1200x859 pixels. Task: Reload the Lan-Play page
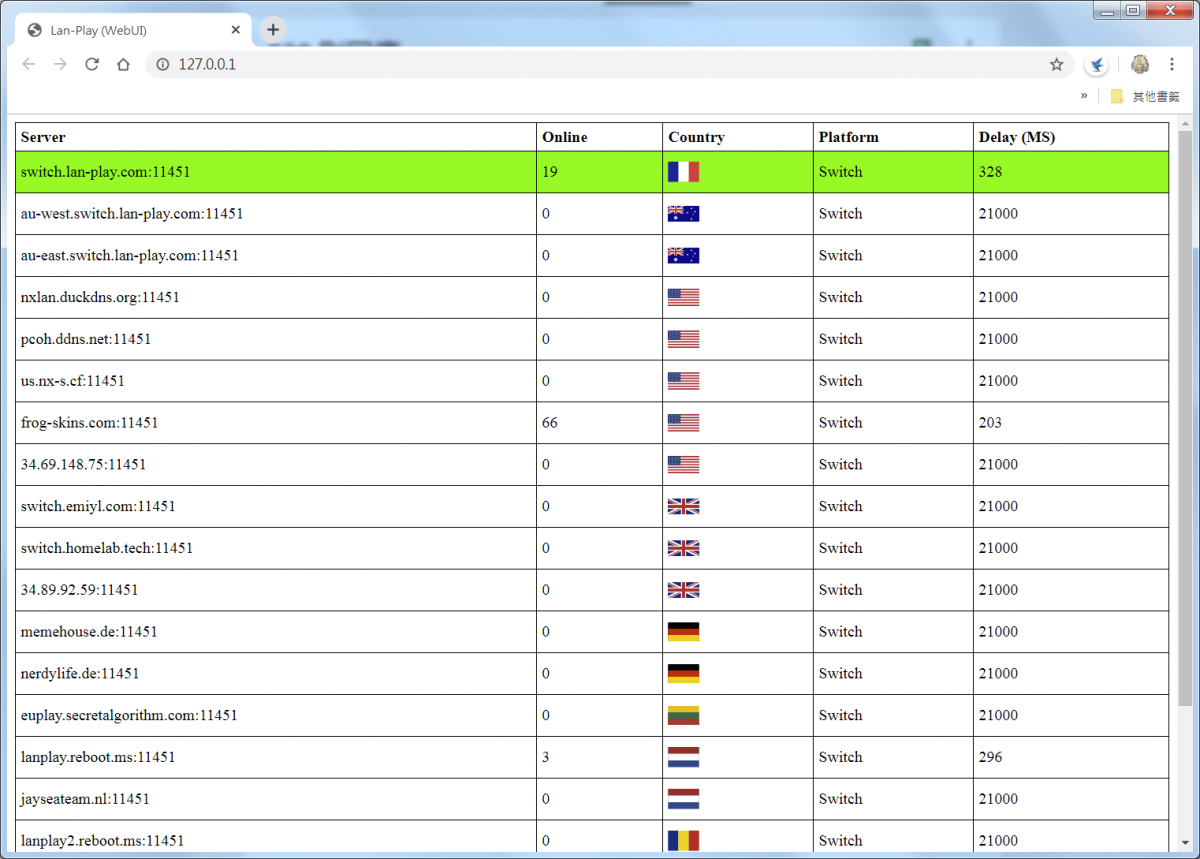coord(92,64)
